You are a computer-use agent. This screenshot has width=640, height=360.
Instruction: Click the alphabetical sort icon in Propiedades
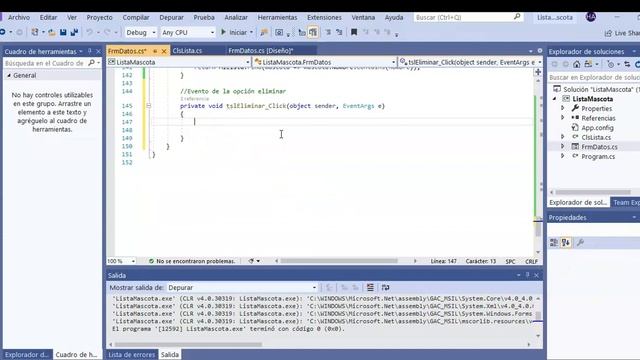click(x=566, y=243)
